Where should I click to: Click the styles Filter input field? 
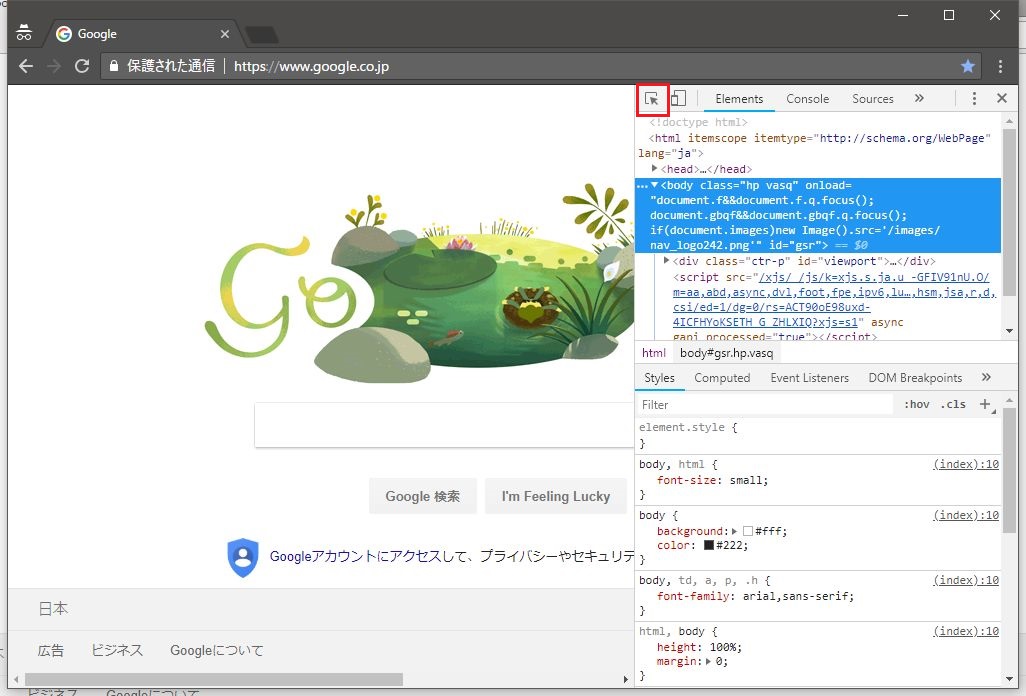(x=764, y=404)
